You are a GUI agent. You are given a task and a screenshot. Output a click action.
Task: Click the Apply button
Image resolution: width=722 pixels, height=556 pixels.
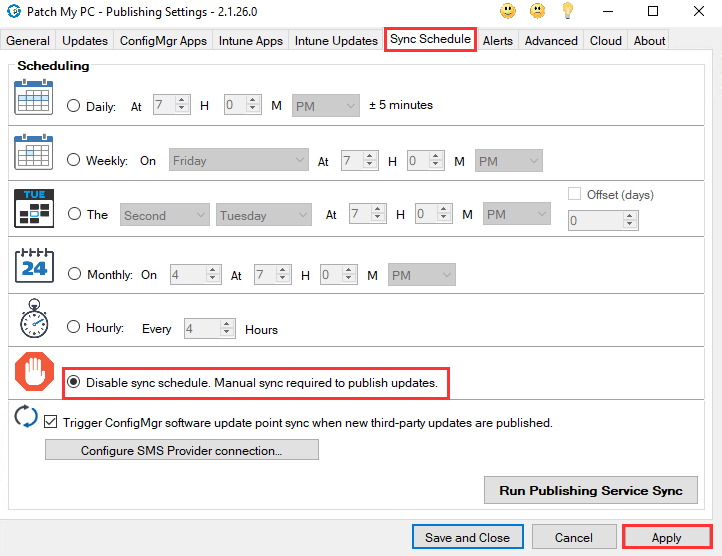tap(666, 537)
